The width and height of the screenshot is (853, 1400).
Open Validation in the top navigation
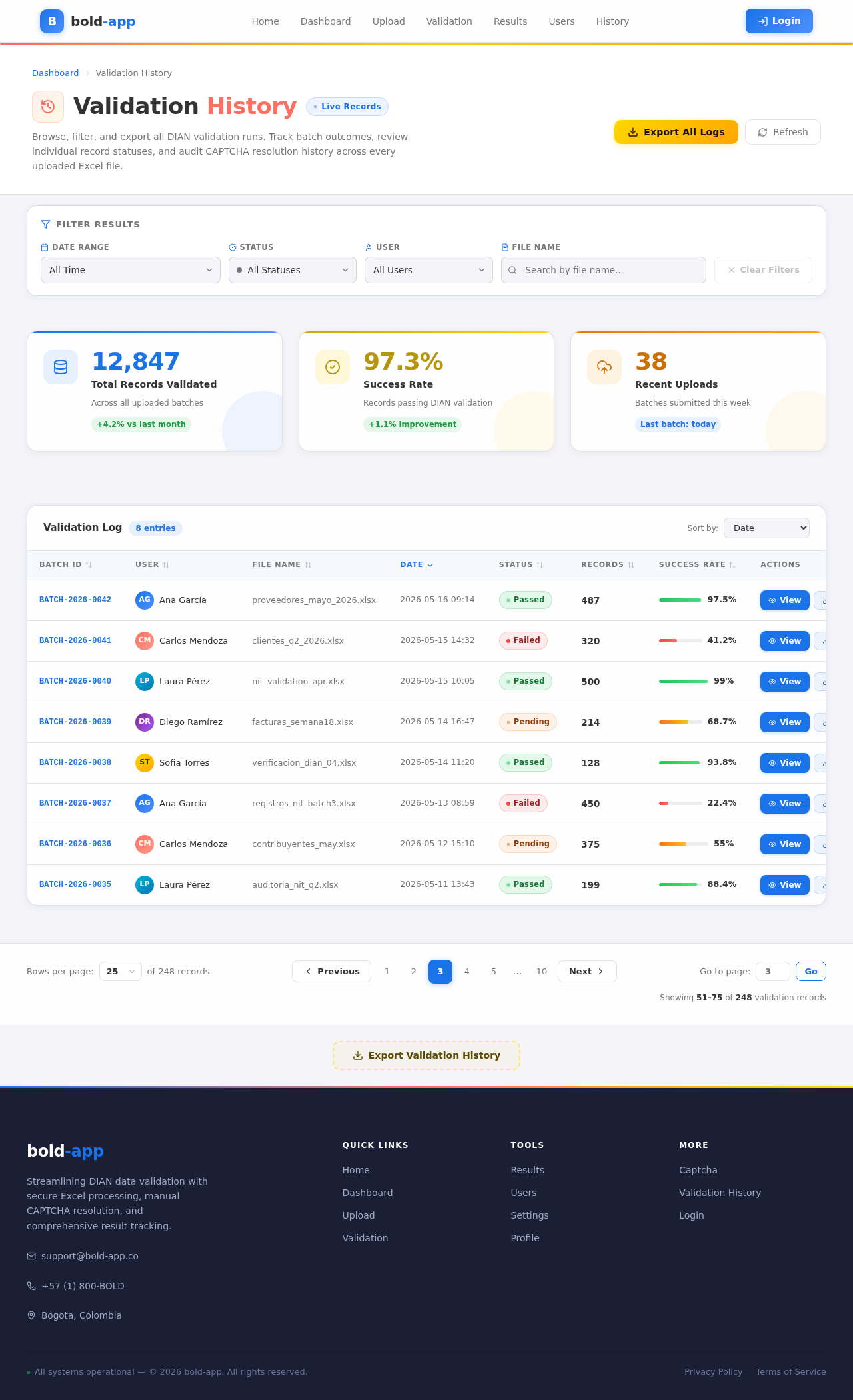pos(449,21)
